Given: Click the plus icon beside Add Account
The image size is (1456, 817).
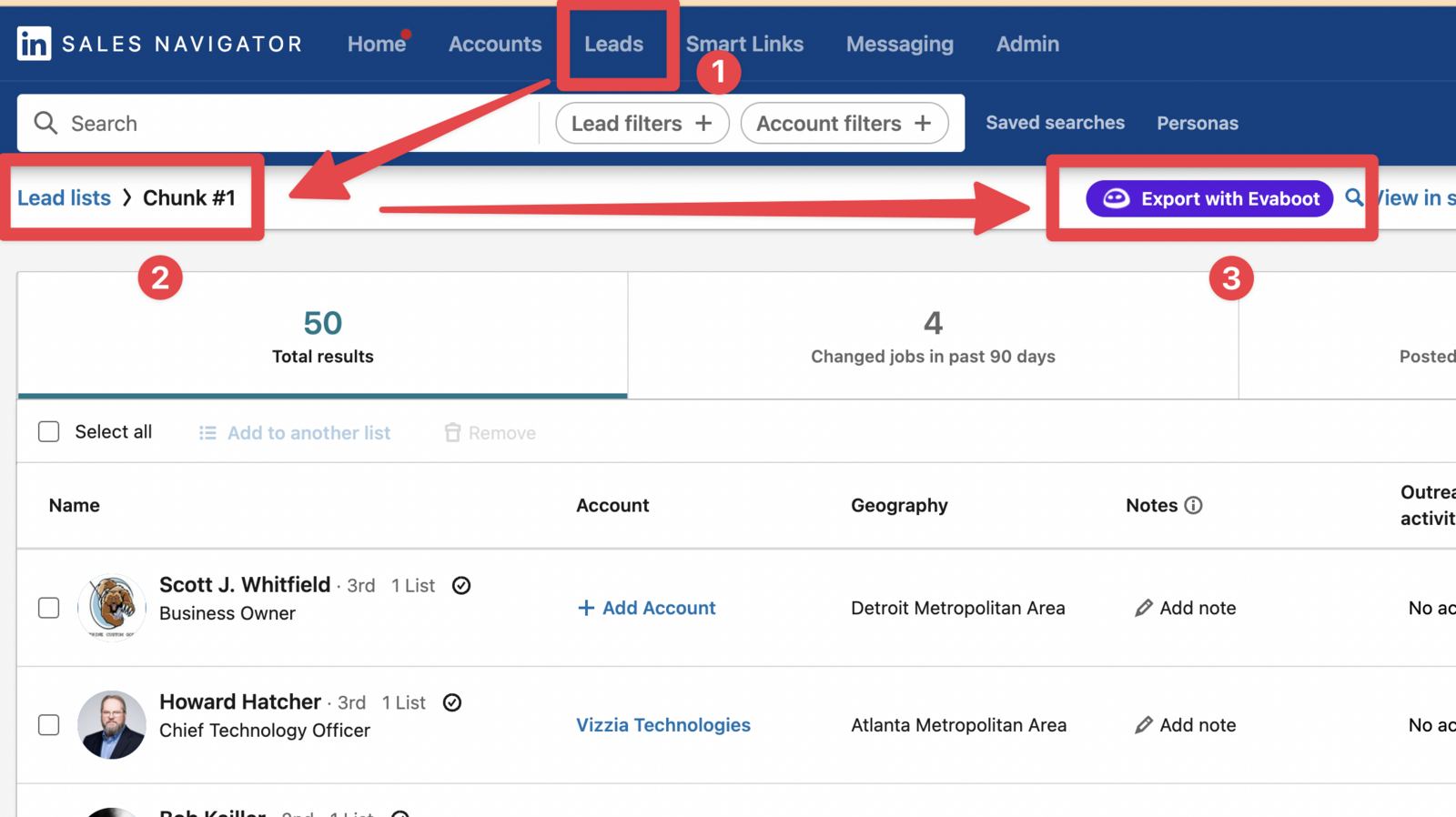Looking at the screenshot, I should click(586, 608).
